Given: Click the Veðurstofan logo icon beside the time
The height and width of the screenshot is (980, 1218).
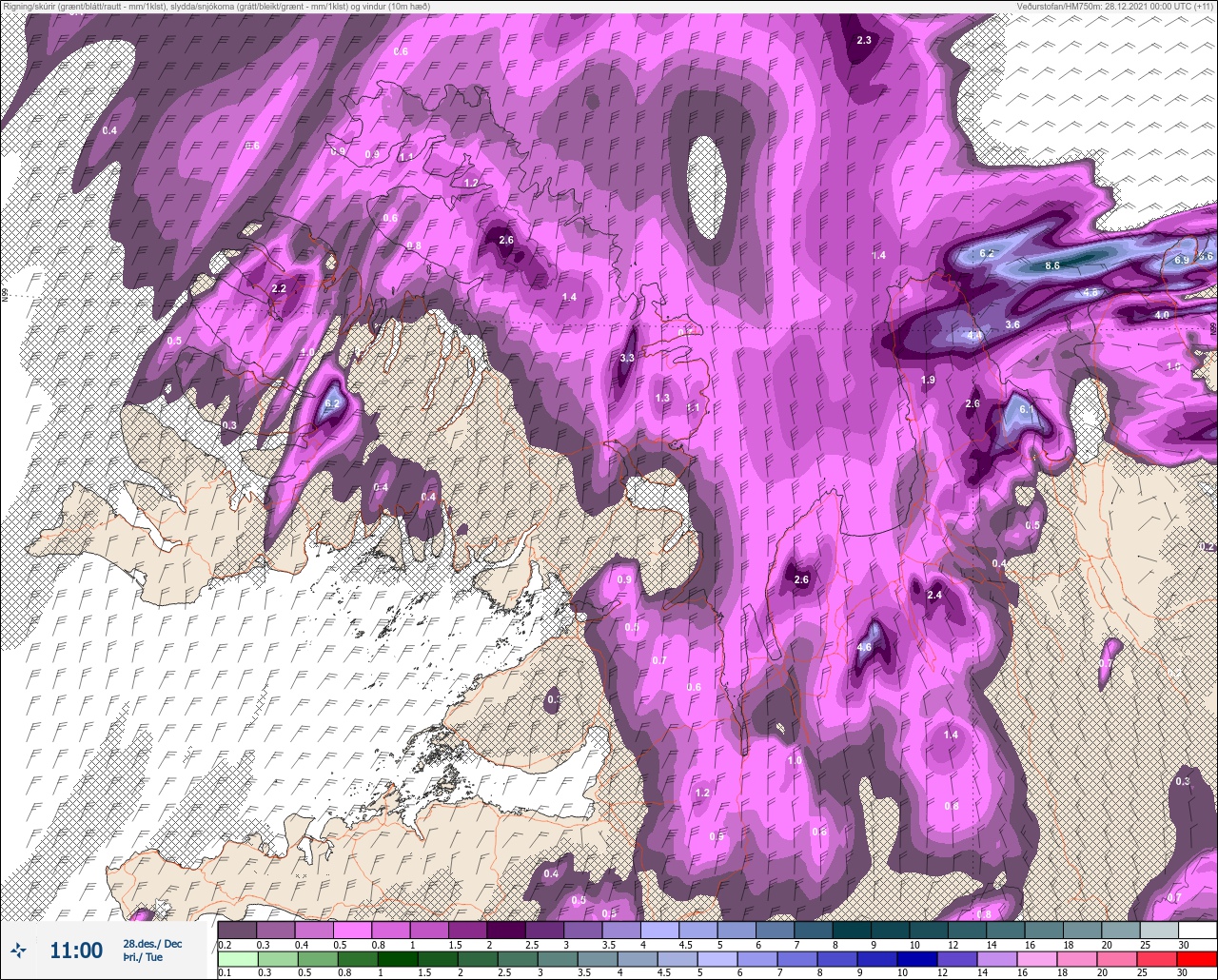Looking at the screenshot, I should click(x=17, y=950).
